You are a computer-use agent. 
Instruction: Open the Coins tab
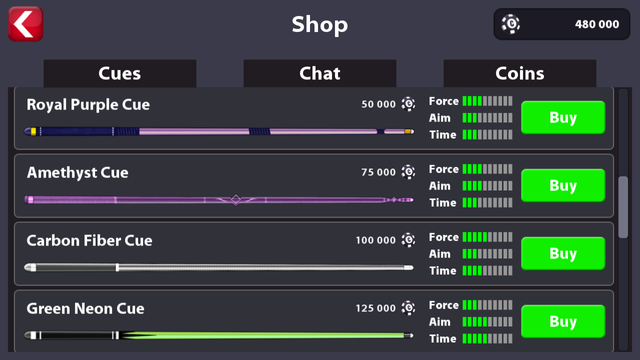coord(520,73)
